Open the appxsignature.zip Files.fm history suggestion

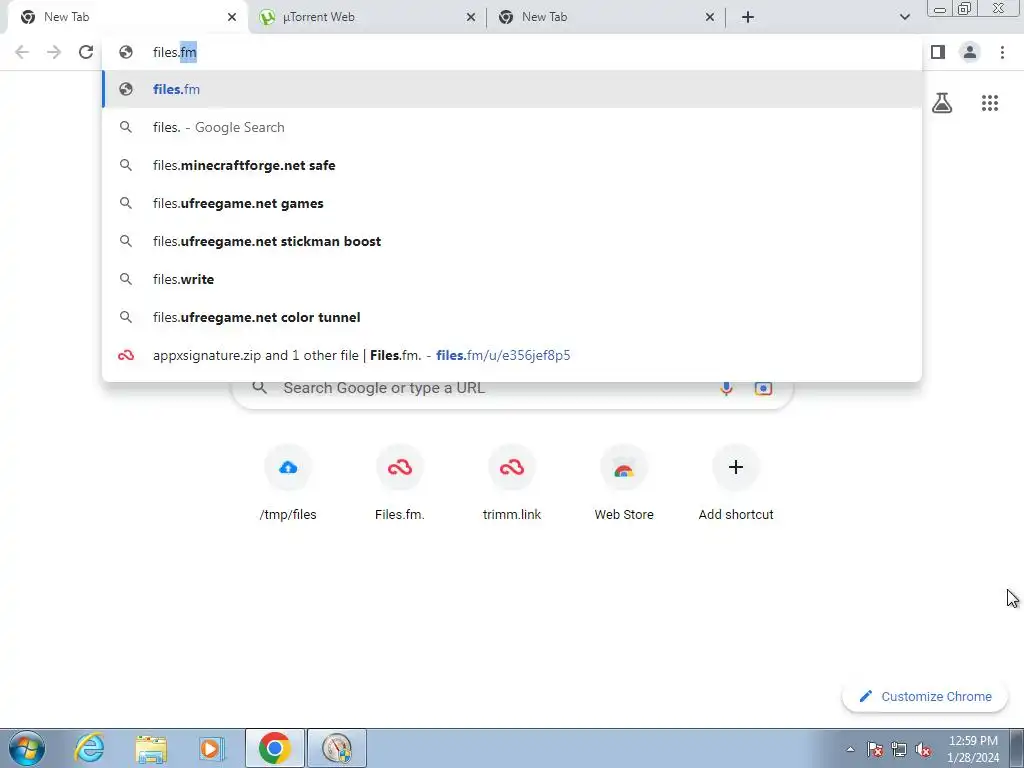point(512,355)
